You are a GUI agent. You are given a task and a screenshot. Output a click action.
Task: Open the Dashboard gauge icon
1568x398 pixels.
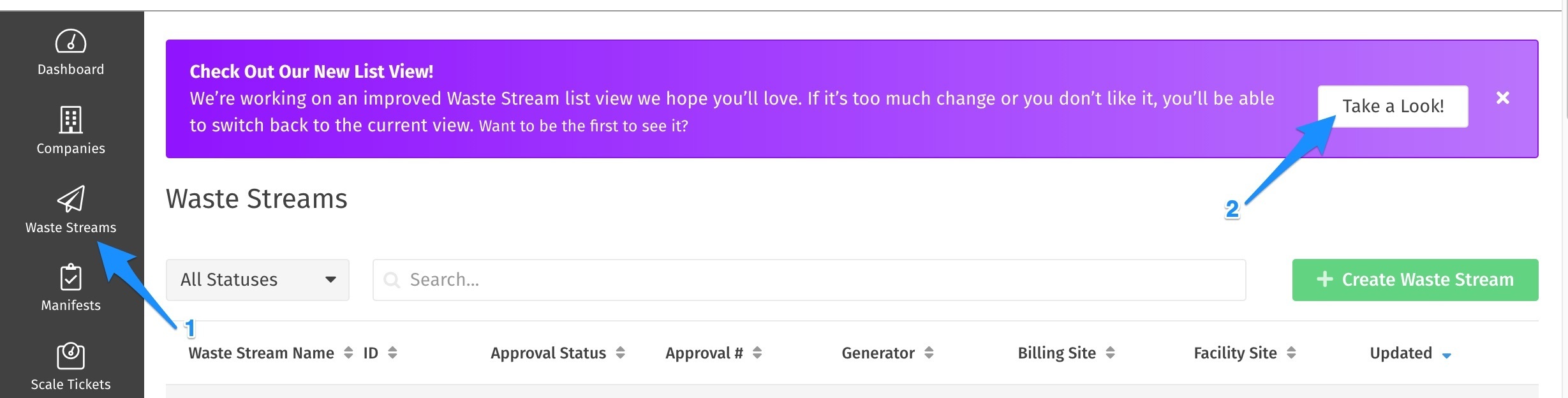[71, 41]
